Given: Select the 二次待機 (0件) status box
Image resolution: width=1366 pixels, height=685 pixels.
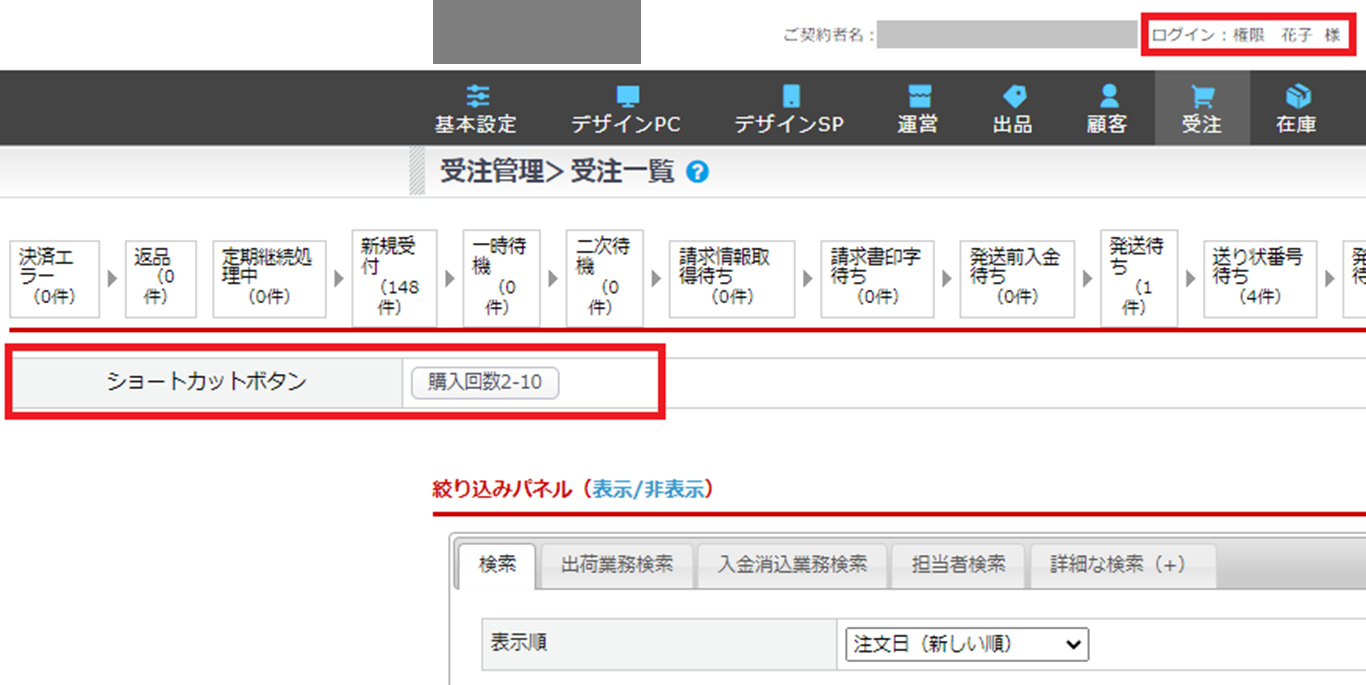Looking at the screenshot, I should [604, 278].
